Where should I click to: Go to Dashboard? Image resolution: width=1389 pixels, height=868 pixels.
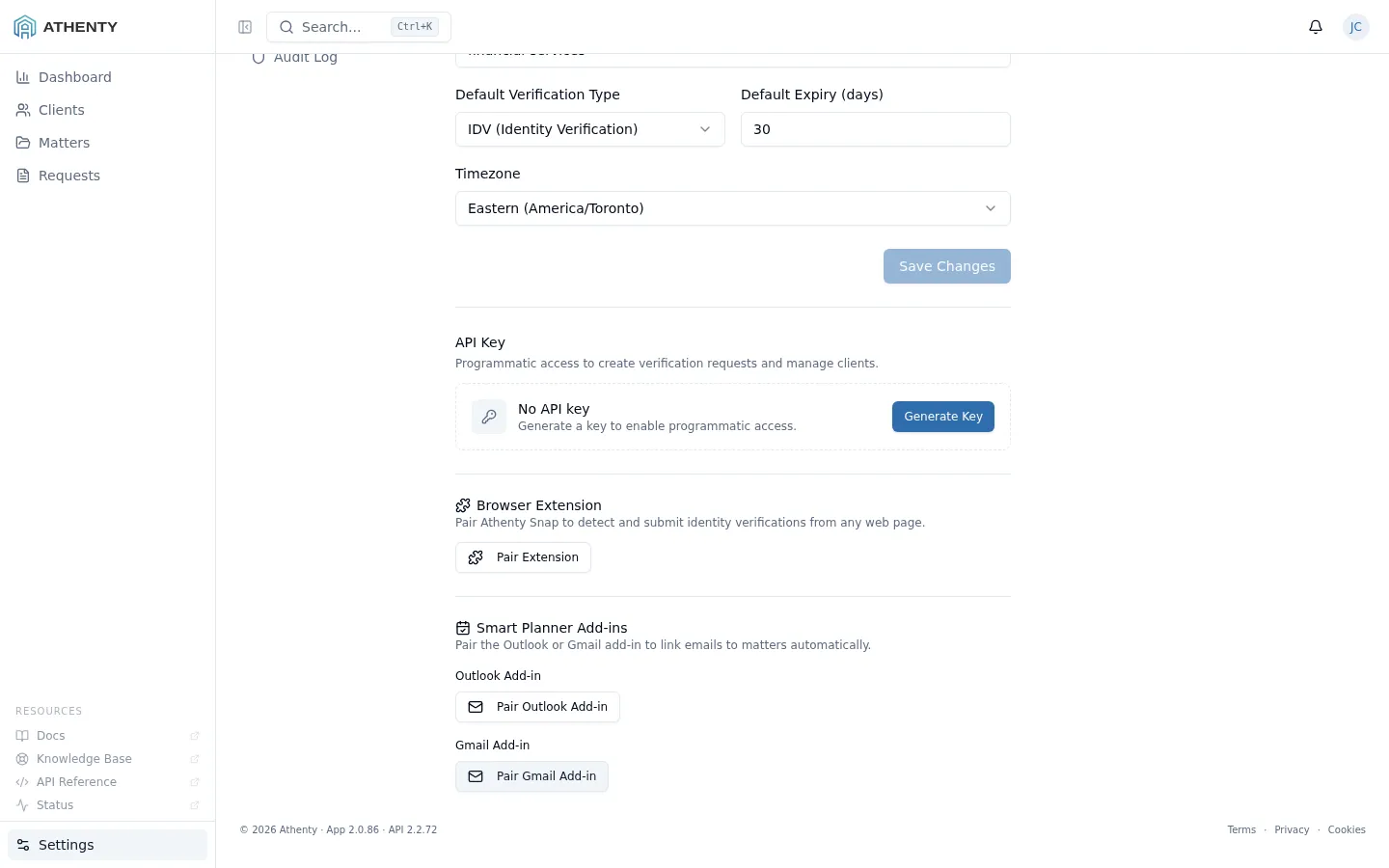107,77
